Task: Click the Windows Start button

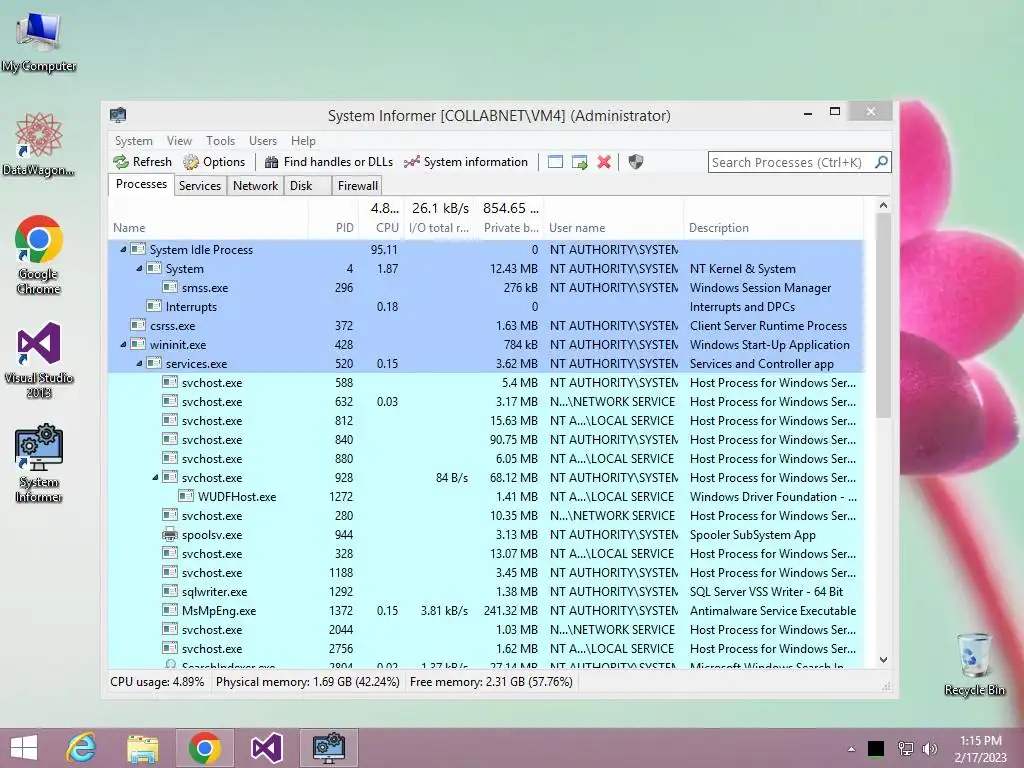Action: pos(24,748)
